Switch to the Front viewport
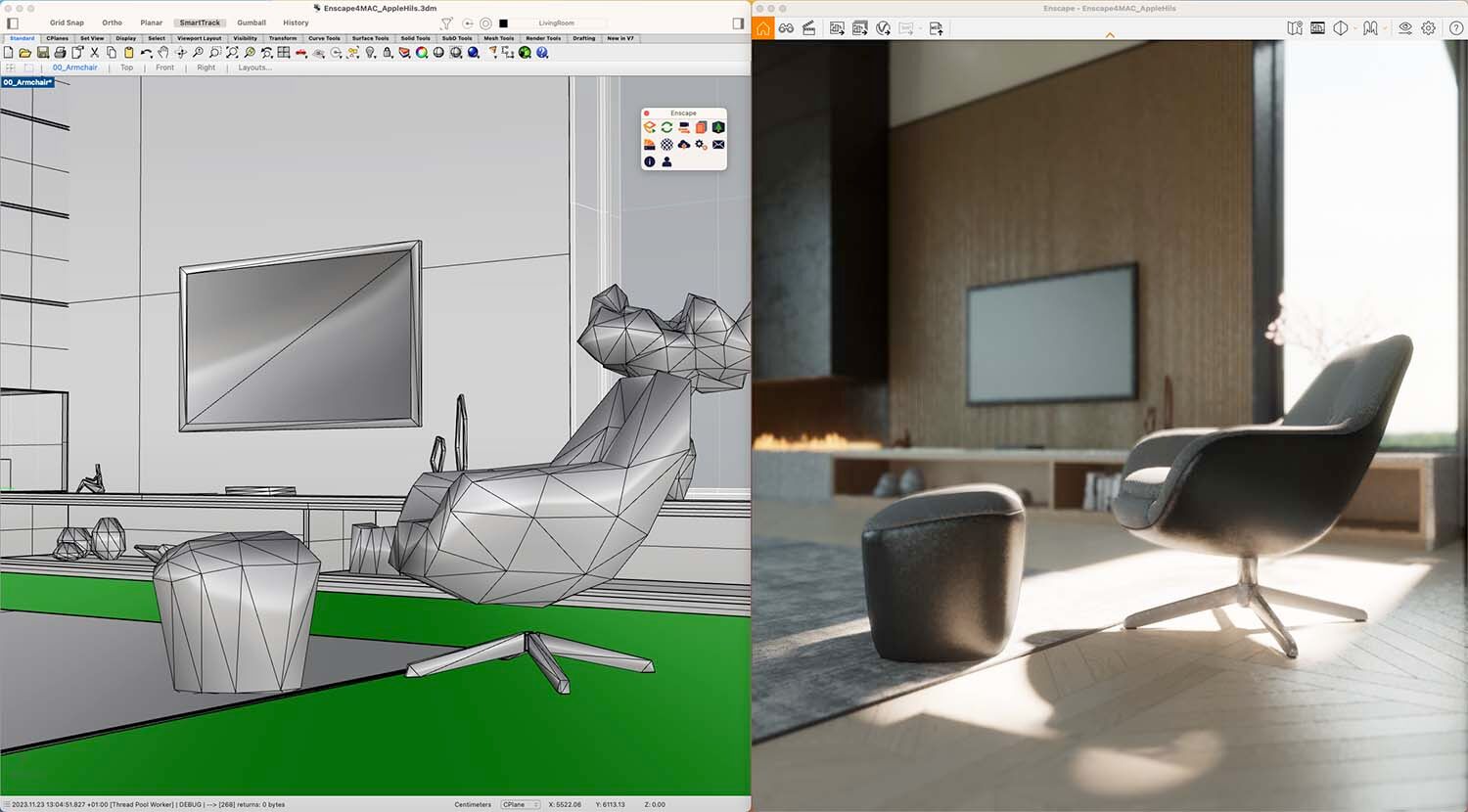Screen dimensions: 1468x812 pyautogui.click(x=164, y=68)
